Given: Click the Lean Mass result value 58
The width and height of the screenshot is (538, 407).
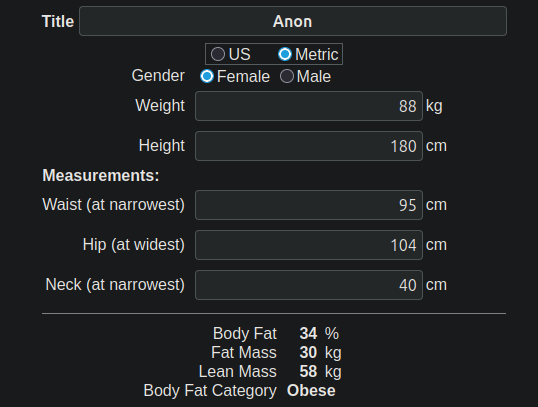Looking at the screenshot, I should click(x=308, y=371).
